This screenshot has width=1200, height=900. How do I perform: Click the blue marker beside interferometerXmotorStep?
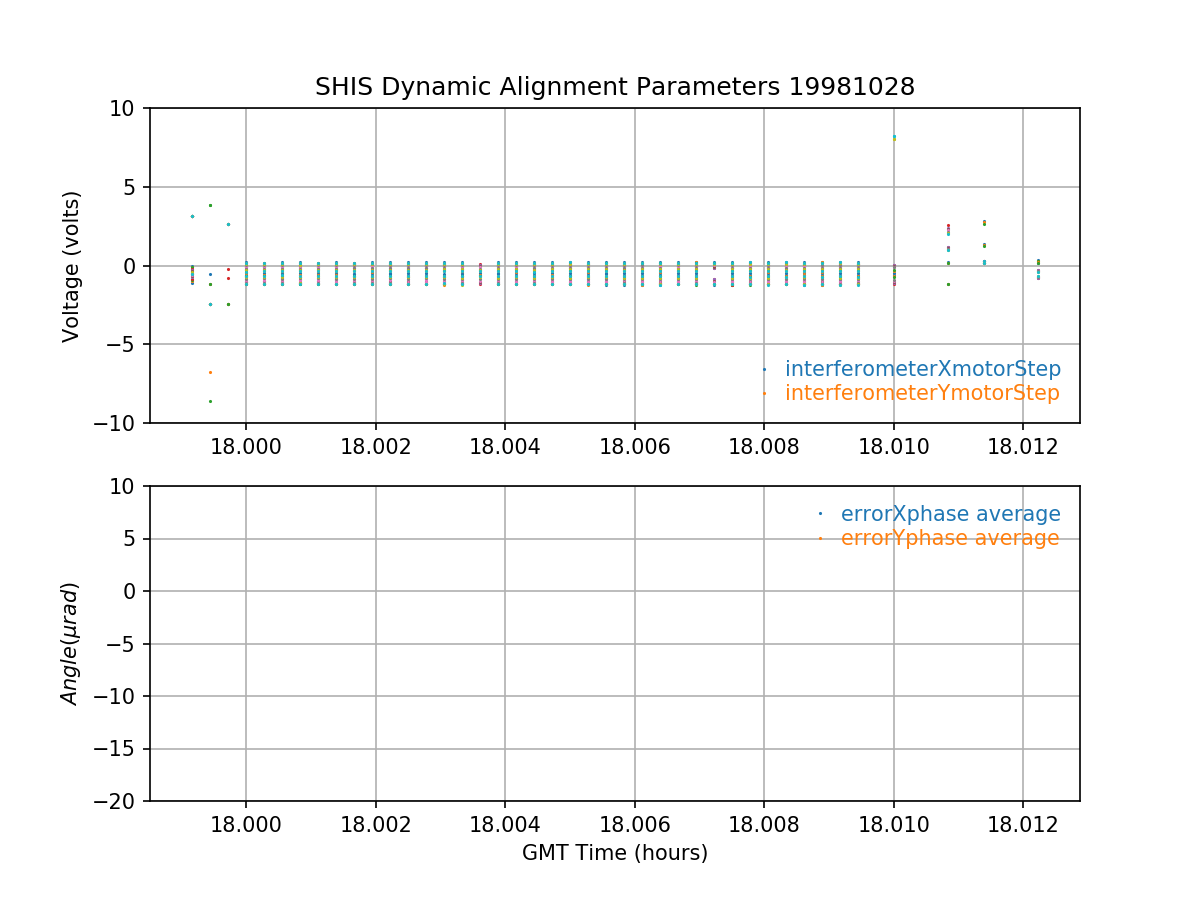765,369
